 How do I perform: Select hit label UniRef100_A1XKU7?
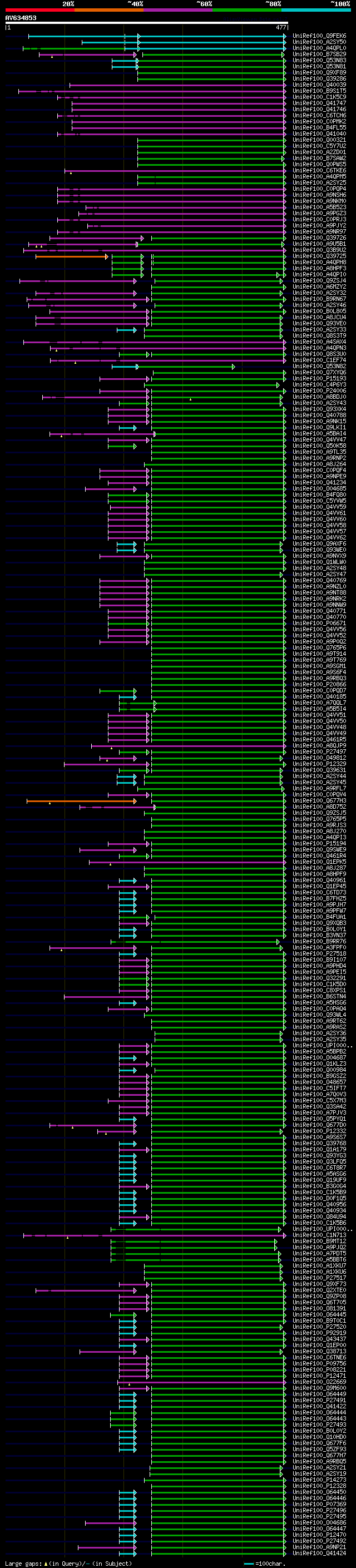pos(319,1265)
